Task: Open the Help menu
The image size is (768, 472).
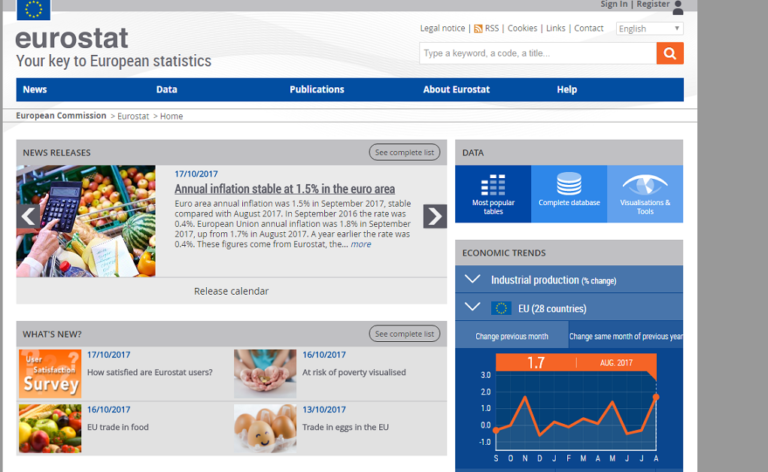Action: tap(567, 90)
